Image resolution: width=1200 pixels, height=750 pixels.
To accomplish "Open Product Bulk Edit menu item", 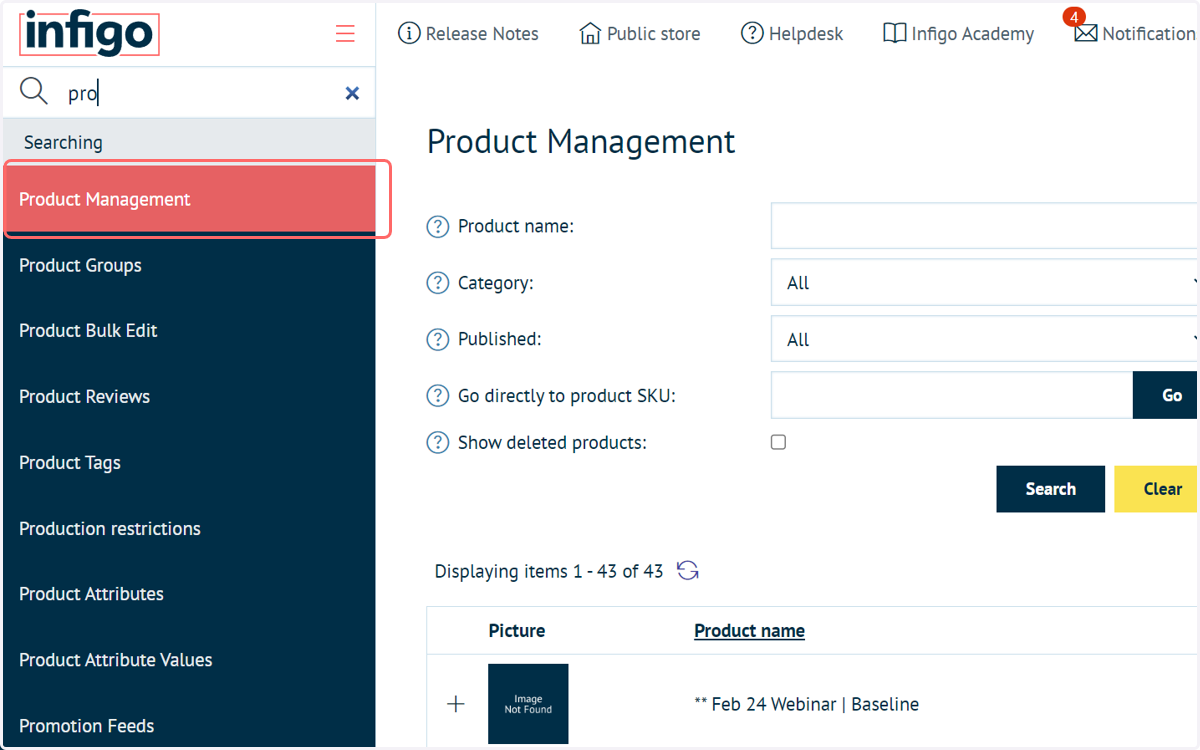I will pyautogui.click(x=189, y=331).
